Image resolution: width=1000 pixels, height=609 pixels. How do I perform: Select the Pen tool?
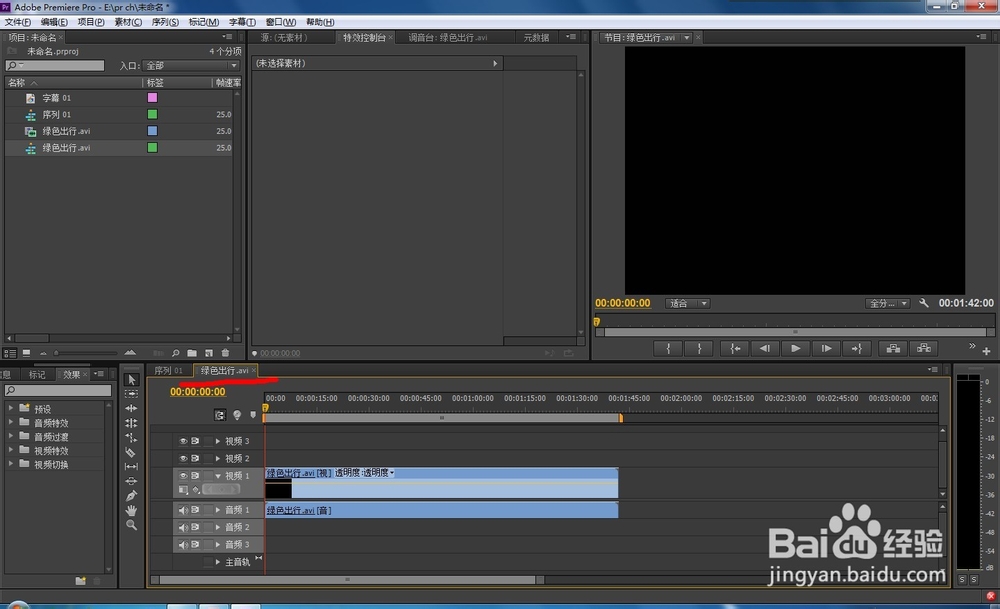coord(131,495)
